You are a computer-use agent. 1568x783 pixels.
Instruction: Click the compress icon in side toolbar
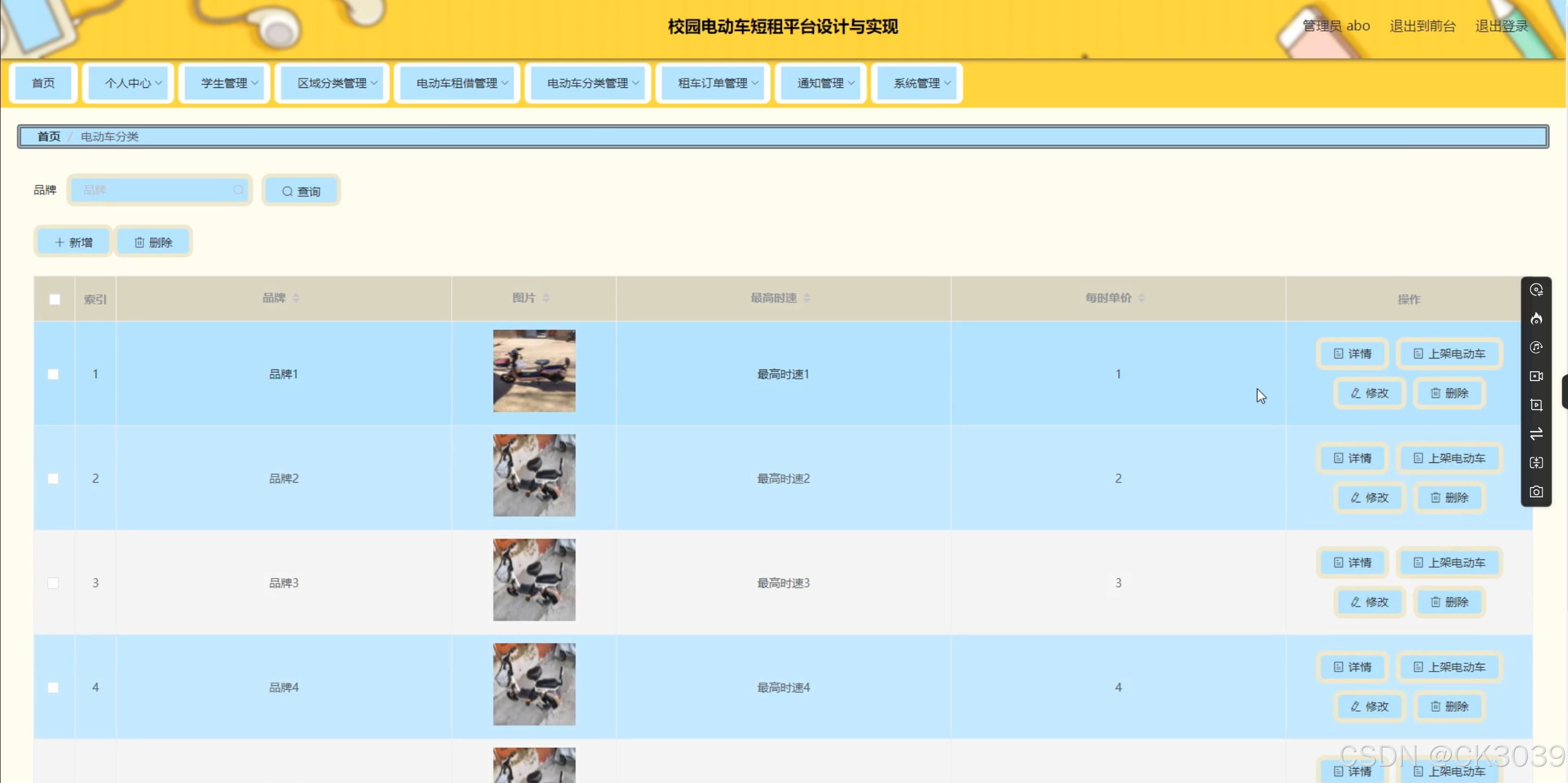point(1536,463)
